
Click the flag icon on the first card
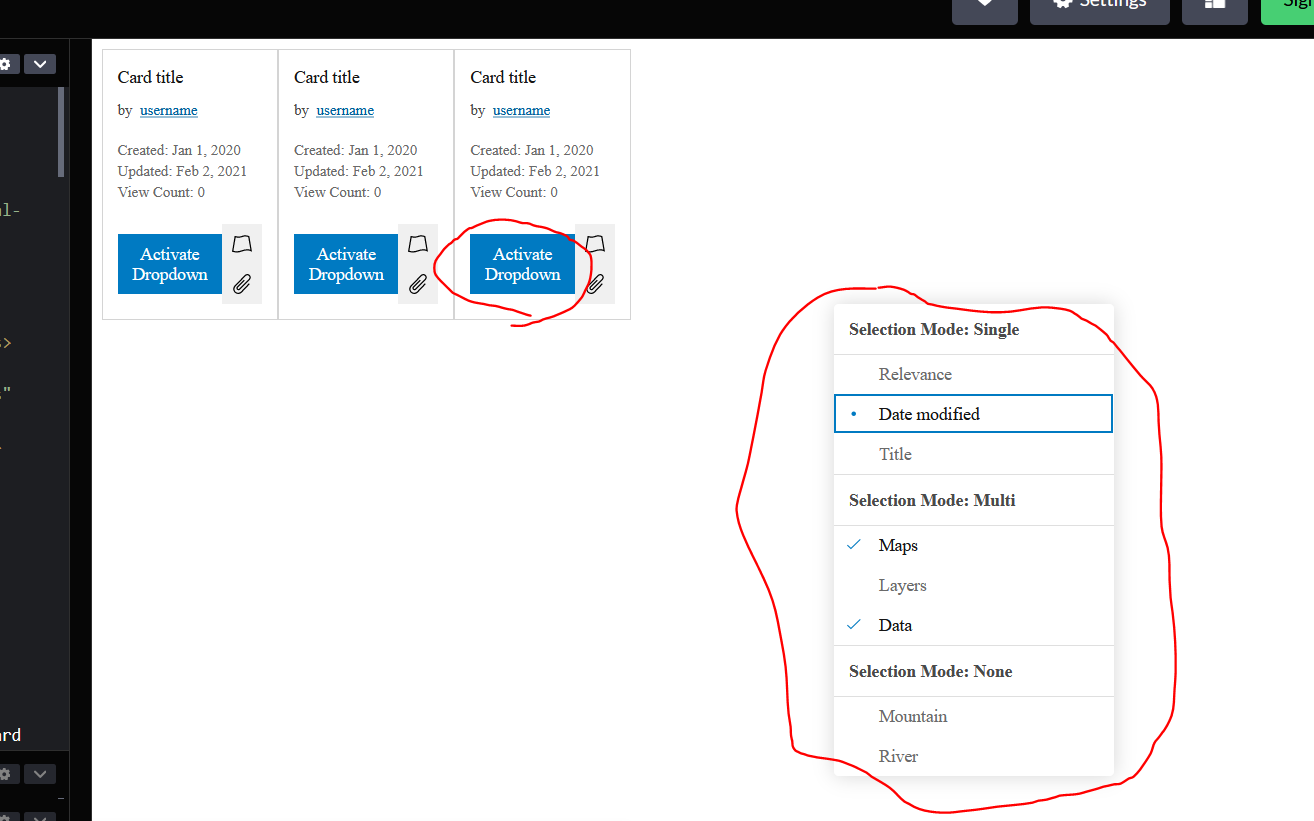click(241, 243)
